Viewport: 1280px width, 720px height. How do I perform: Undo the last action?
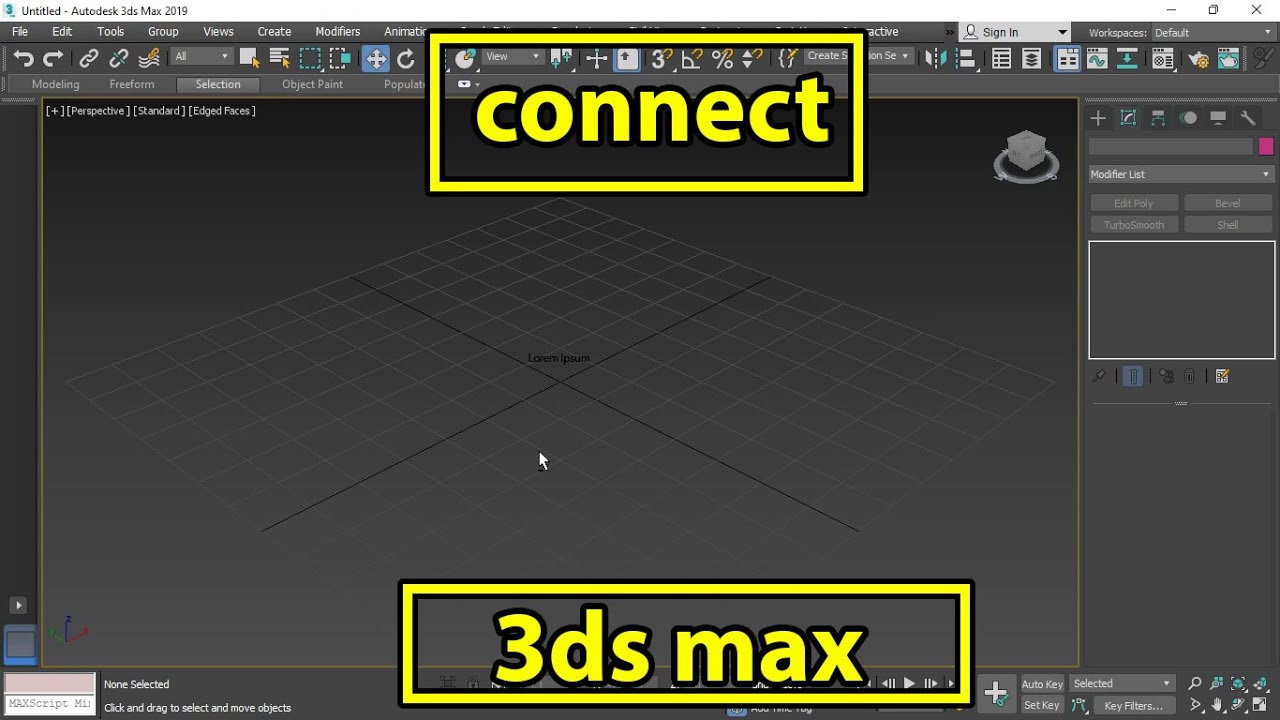pos(24,58)
